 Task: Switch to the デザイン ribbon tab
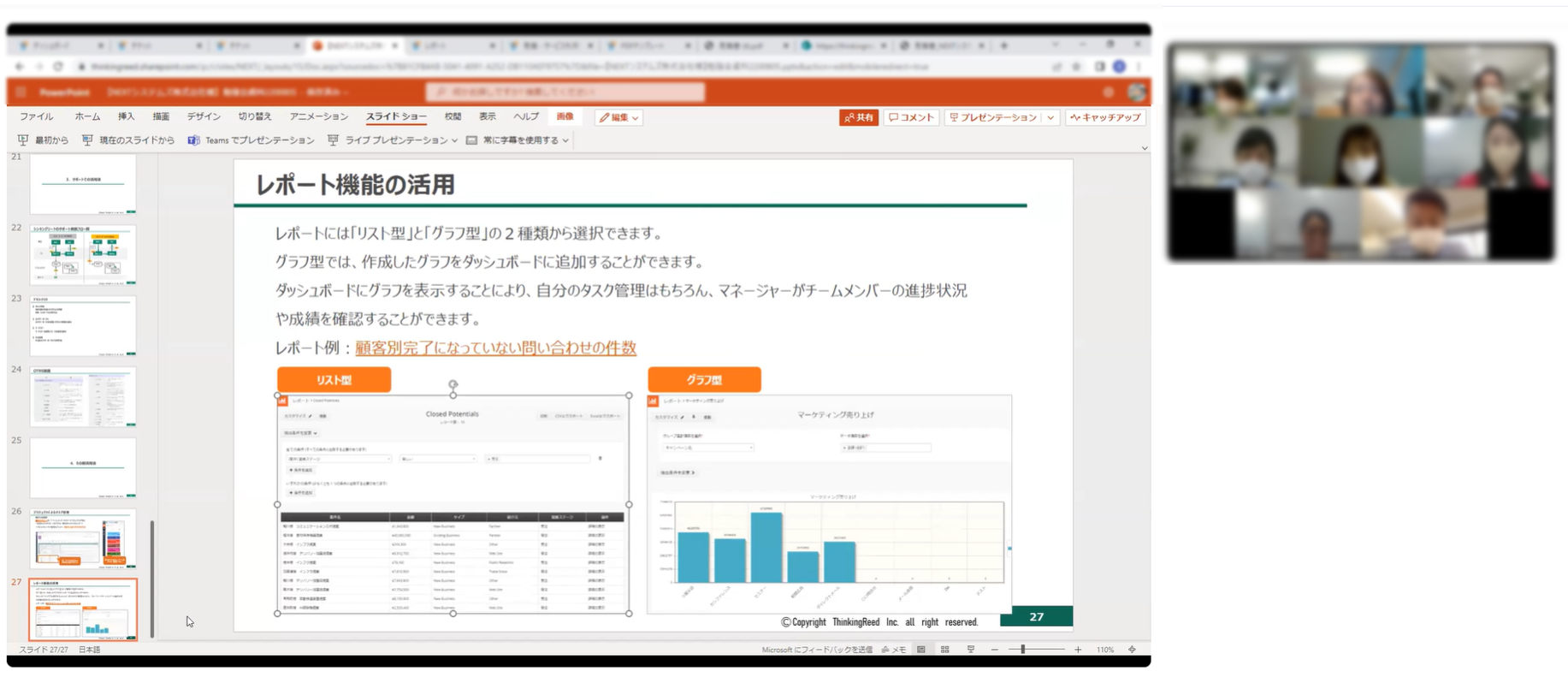click(204, 116)
